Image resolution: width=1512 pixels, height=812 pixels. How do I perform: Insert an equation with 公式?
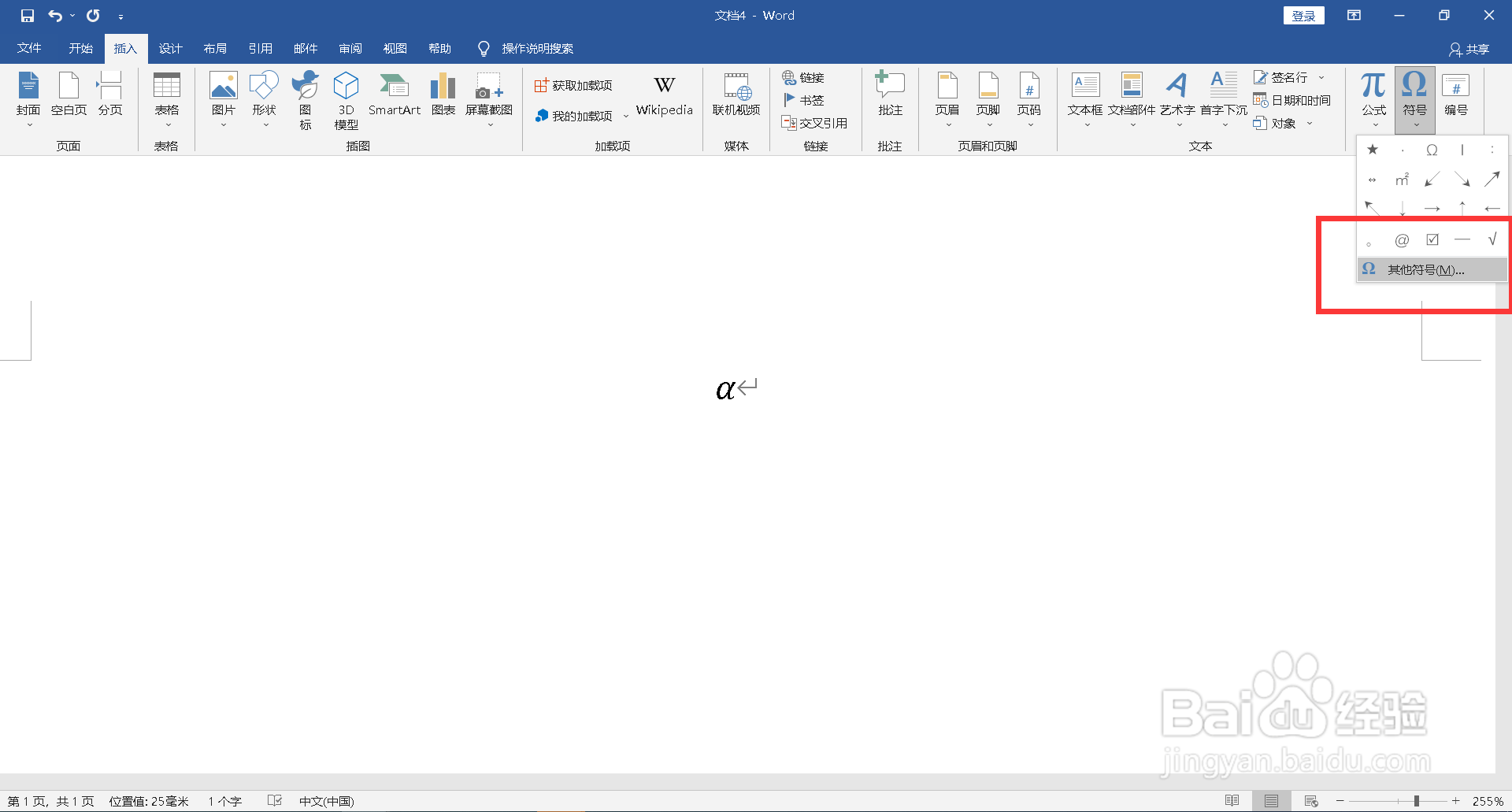click(1374, 98)
